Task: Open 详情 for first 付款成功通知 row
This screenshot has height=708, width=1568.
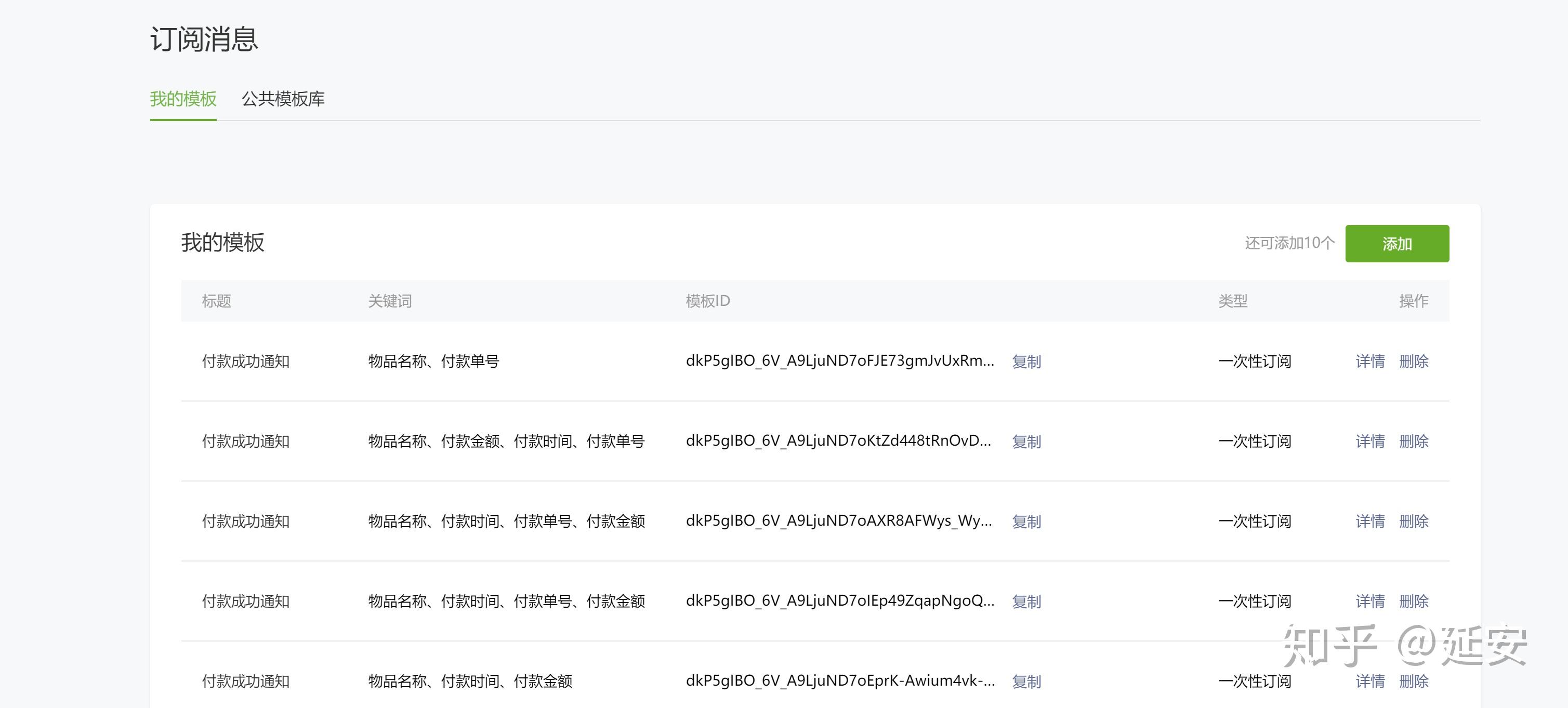Action: click(1369, 362)
